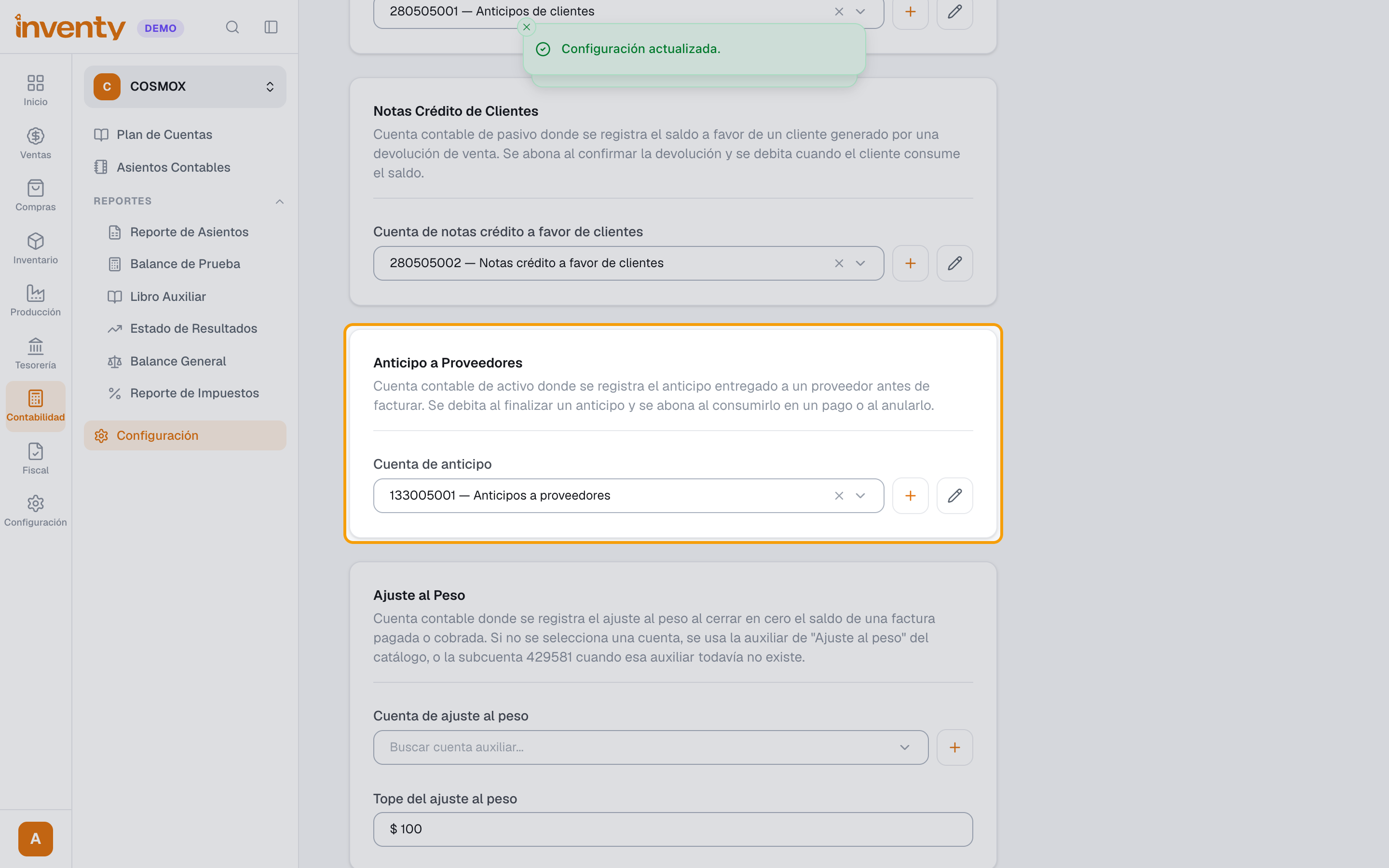Expand the notas crédito account dropdown
The image size is (1389, 868).
[x=860, y=263]
